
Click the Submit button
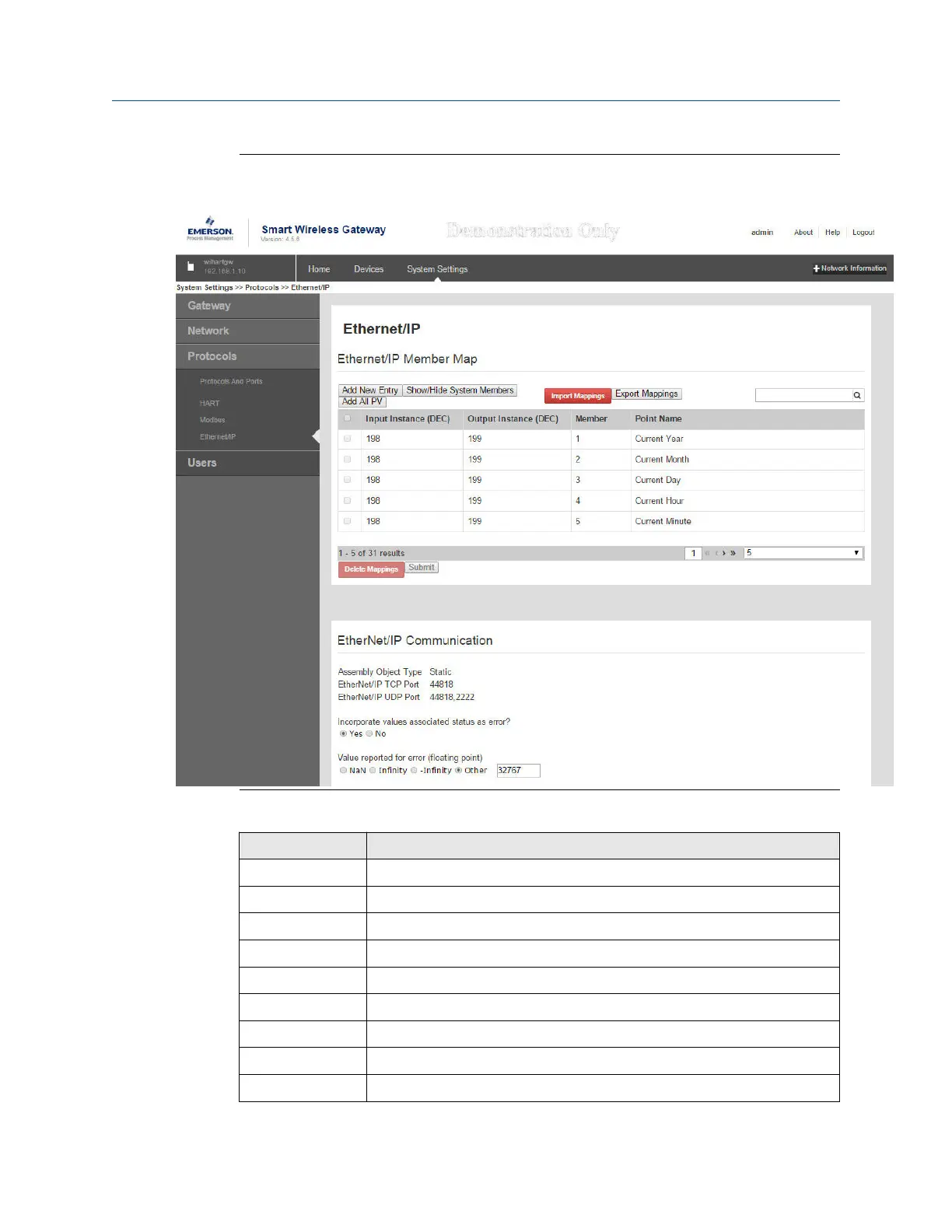point(422,568)
